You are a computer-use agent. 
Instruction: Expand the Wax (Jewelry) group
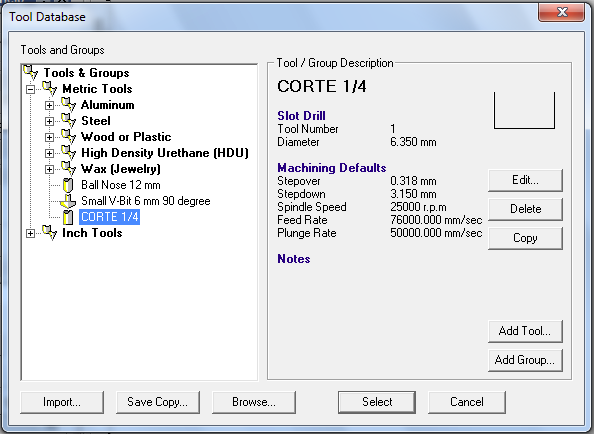point(49,169)
